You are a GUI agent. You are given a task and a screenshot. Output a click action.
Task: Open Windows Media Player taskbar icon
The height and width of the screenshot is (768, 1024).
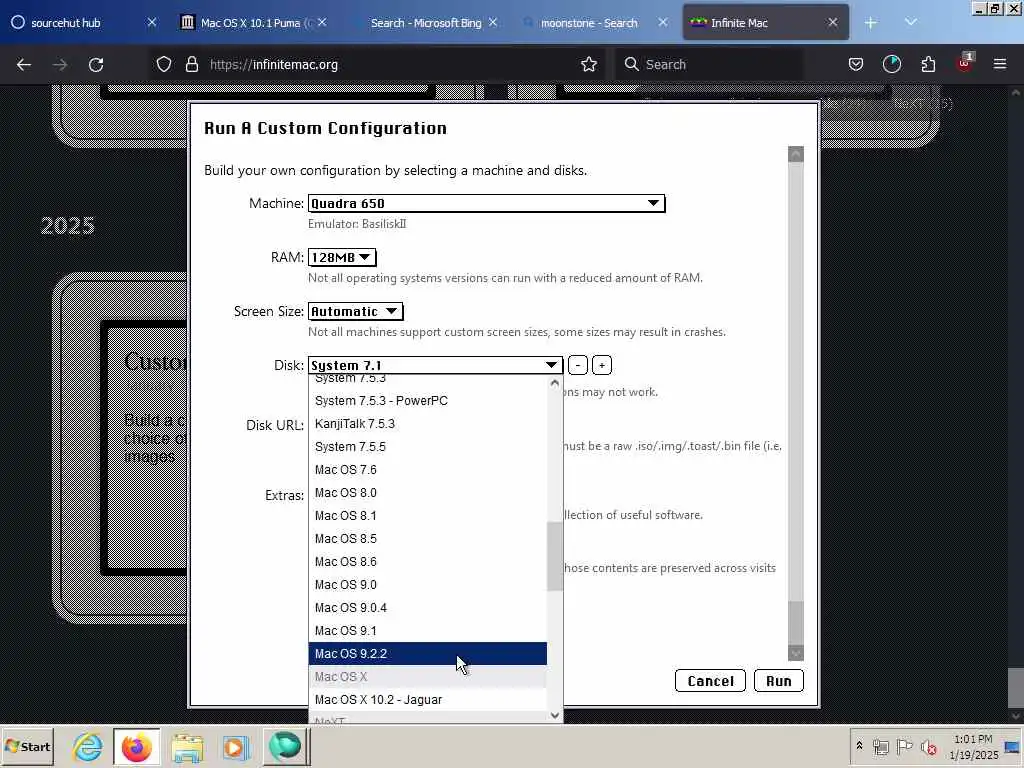236,746
